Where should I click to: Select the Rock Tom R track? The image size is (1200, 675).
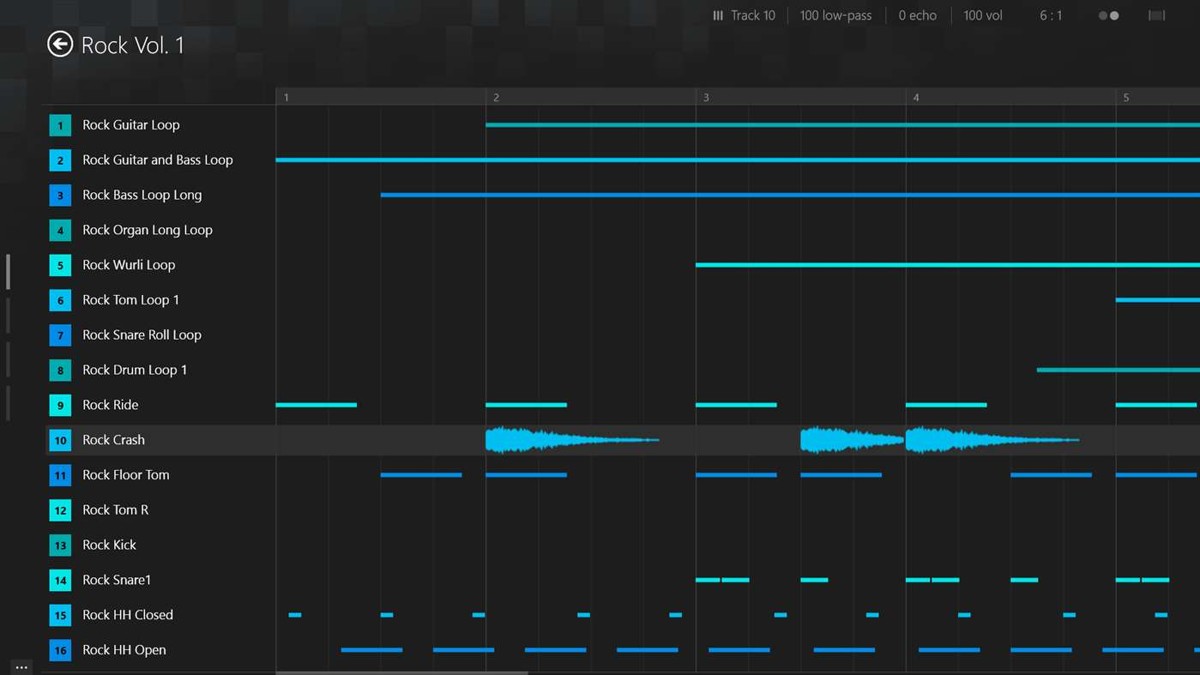coord(115,510)
